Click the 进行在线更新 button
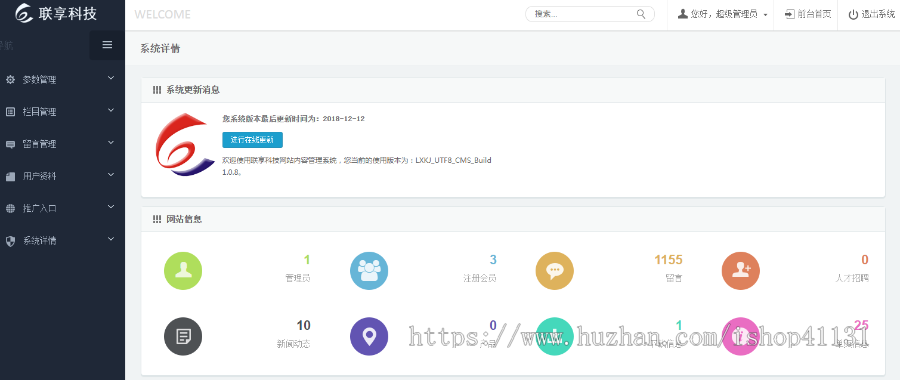 253,140
